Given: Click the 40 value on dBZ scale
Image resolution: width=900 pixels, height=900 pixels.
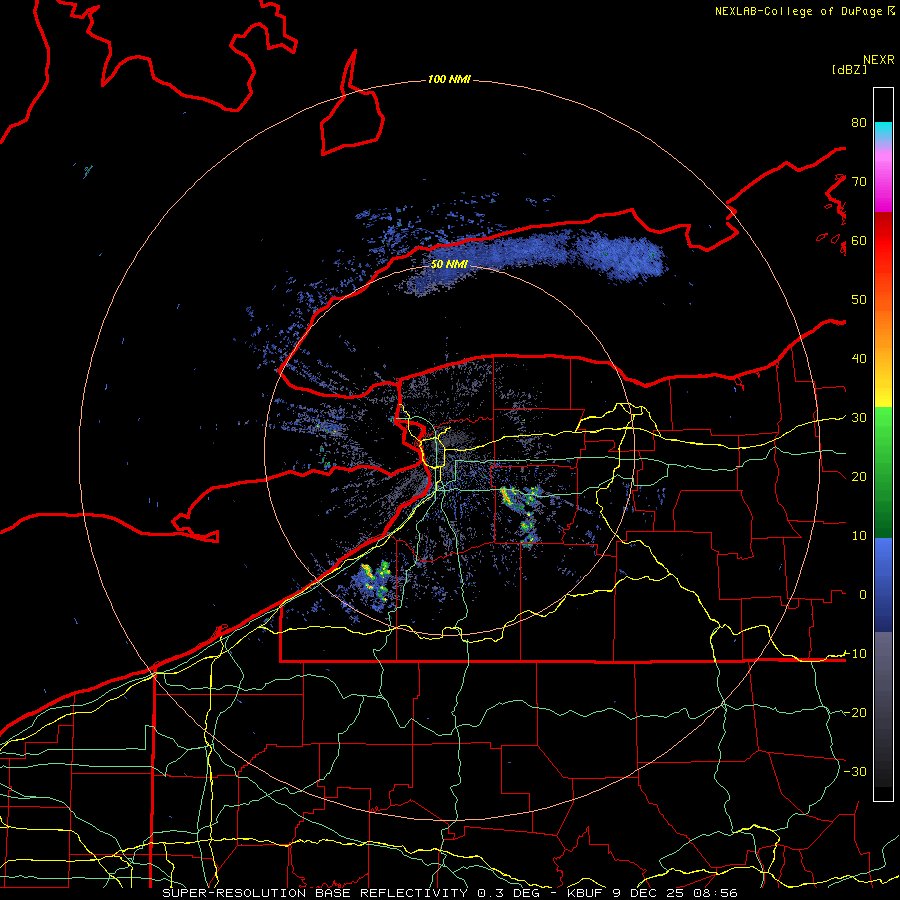Looking at the screenshot, I should (859, 359).
